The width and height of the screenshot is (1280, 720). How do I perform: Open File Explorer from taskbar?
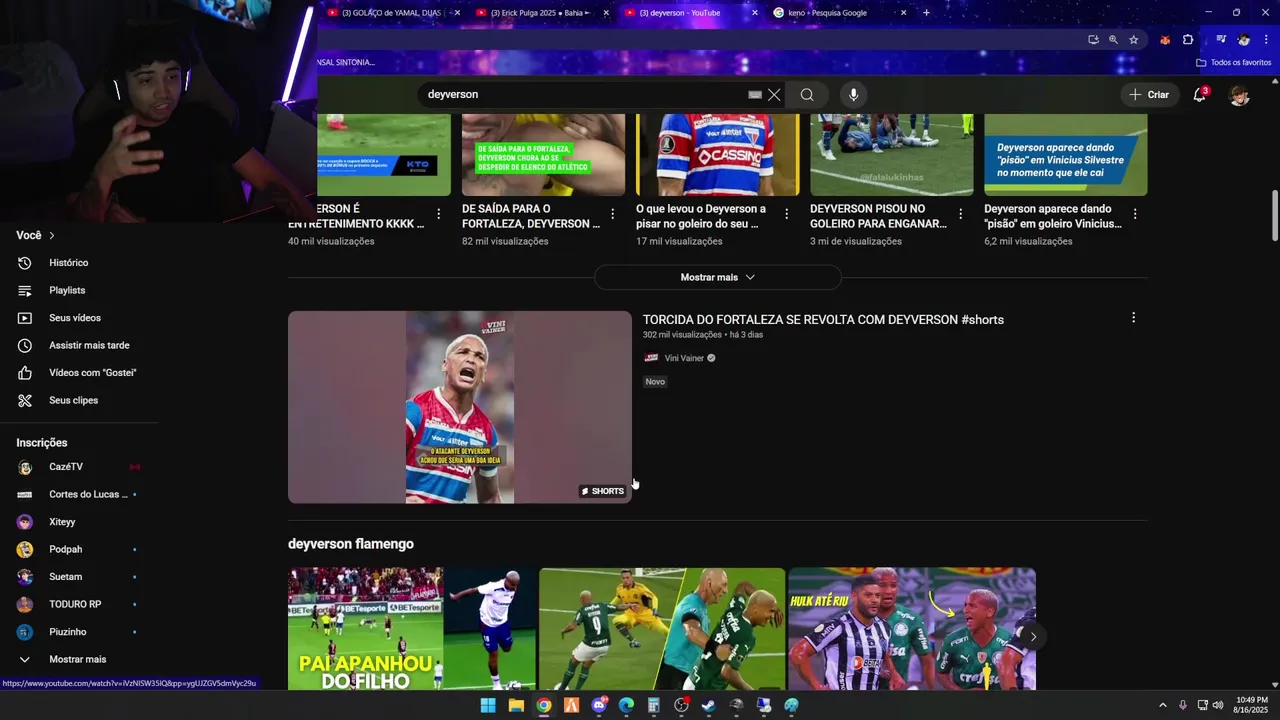(516, 706)
